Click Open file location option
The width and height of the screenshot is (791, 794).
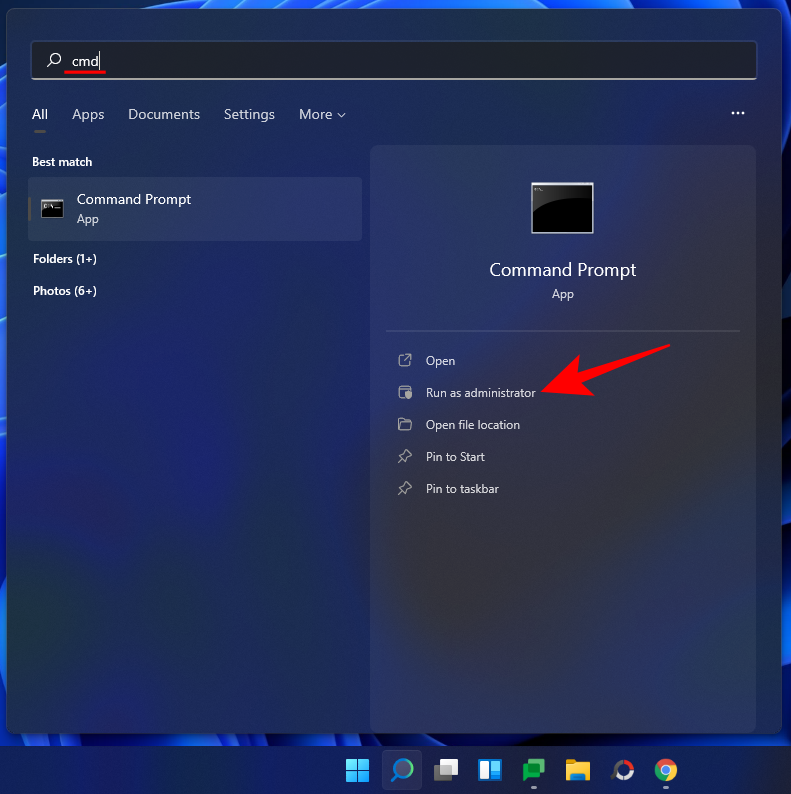[x=472, y=425]
